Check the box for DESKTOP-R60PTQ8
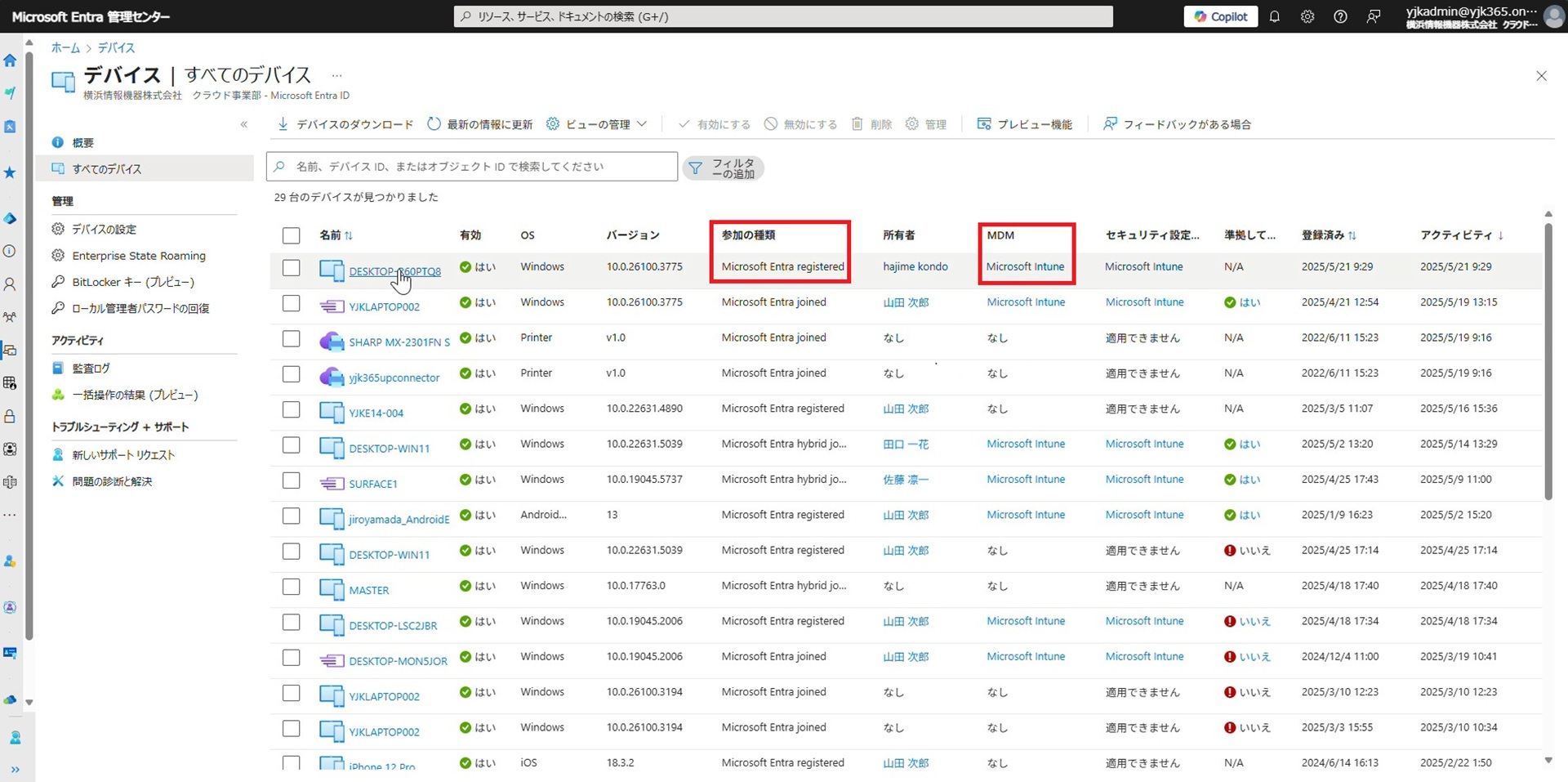 (292, 268)
